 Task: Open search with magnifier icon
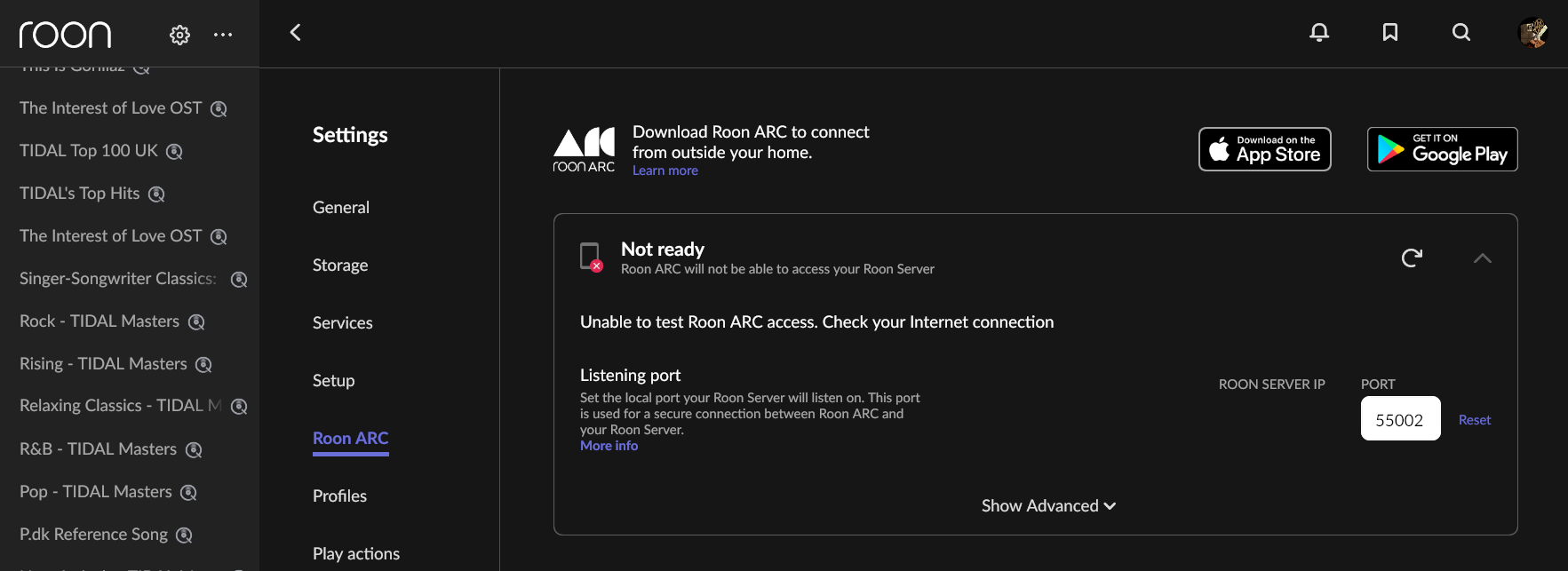click(x=1461, y=33)
